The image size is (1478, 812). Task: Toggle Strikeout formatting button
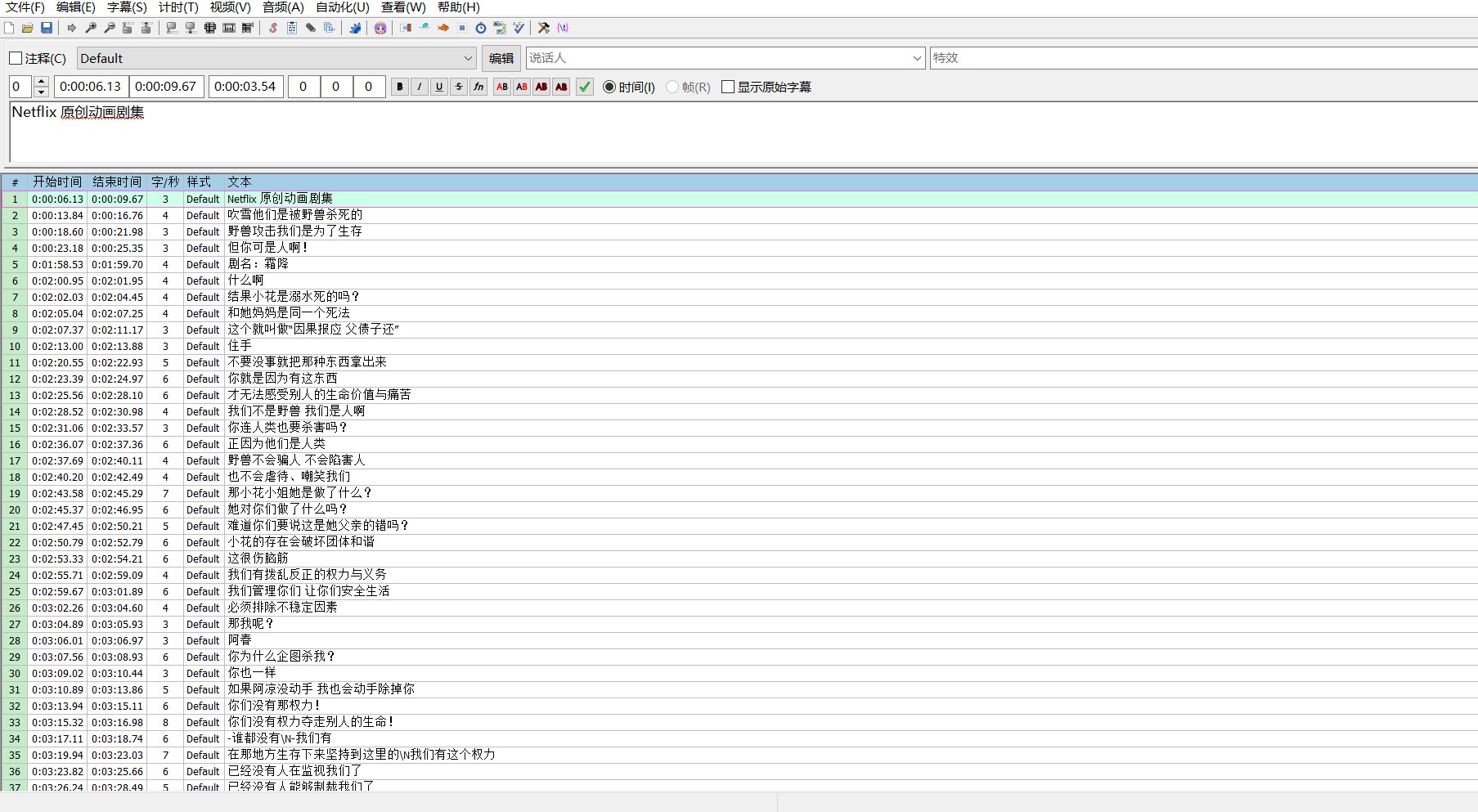click(459, 87)
